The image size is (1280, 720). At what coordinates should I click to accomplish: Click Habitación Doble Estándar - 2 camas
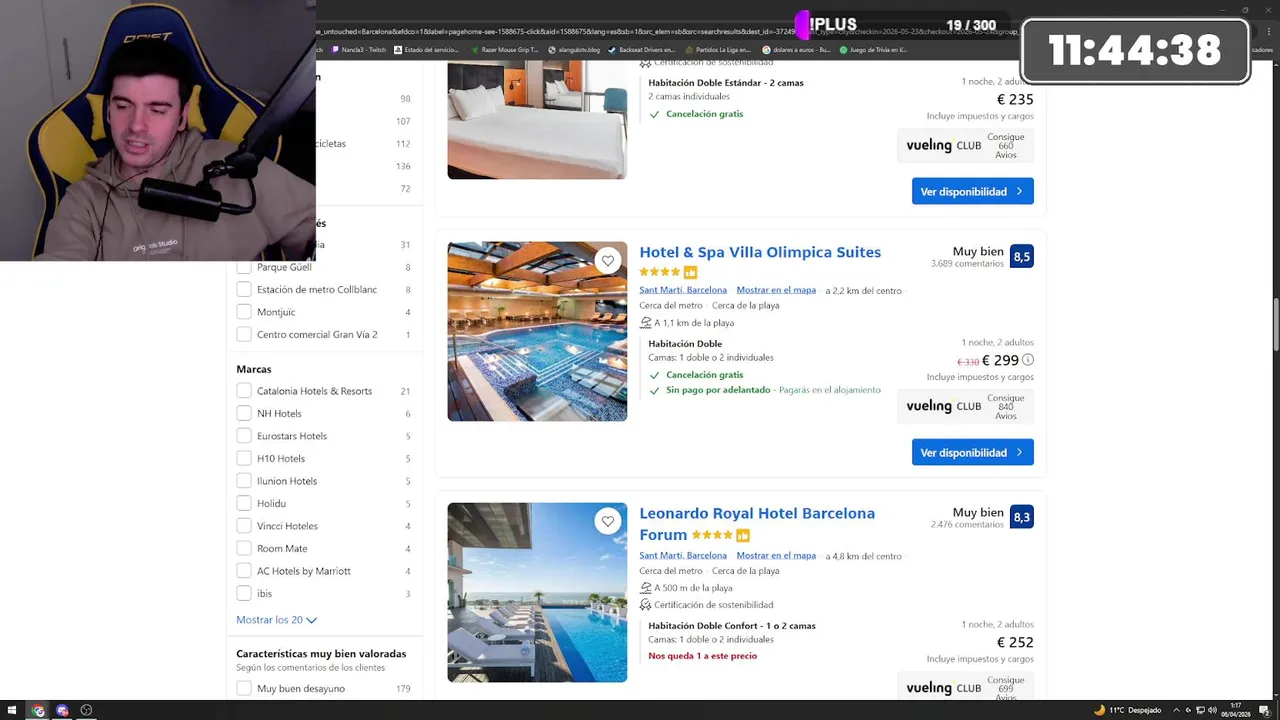click(x=726, y=83)
